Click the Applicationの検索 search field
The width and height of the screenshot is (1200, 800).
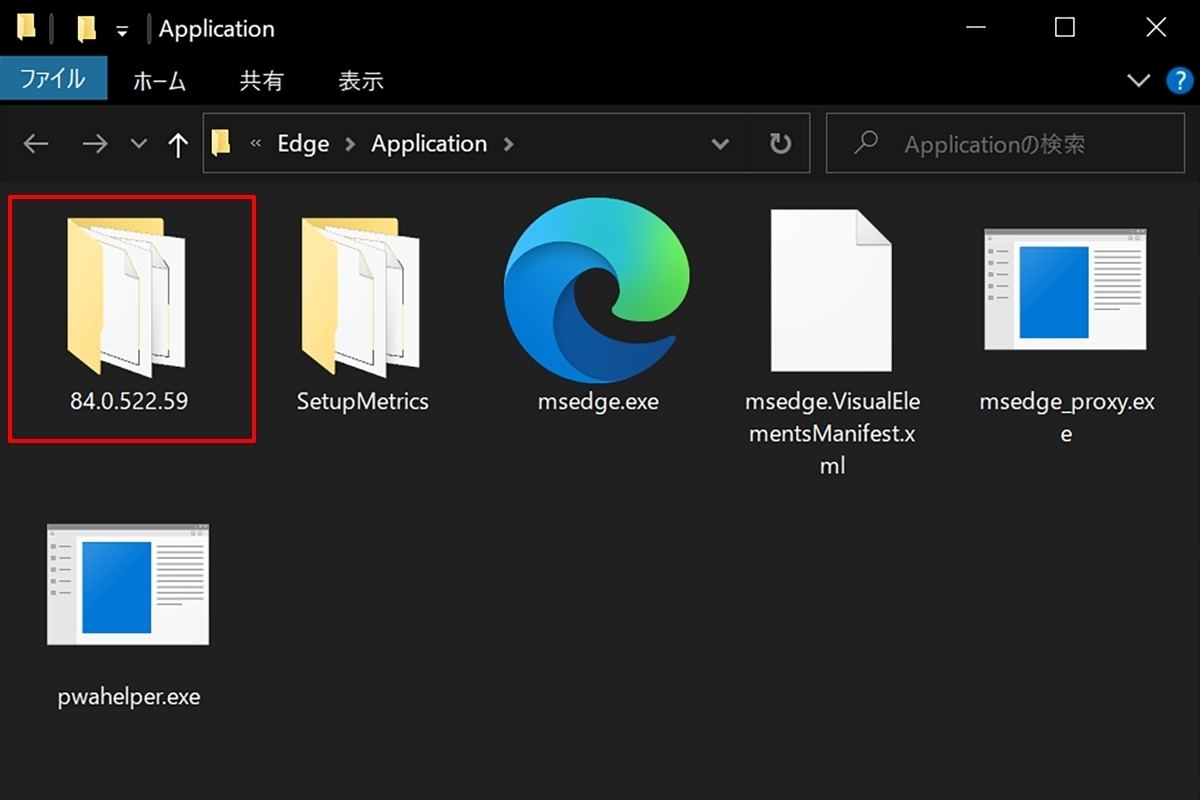(1003, 144)
